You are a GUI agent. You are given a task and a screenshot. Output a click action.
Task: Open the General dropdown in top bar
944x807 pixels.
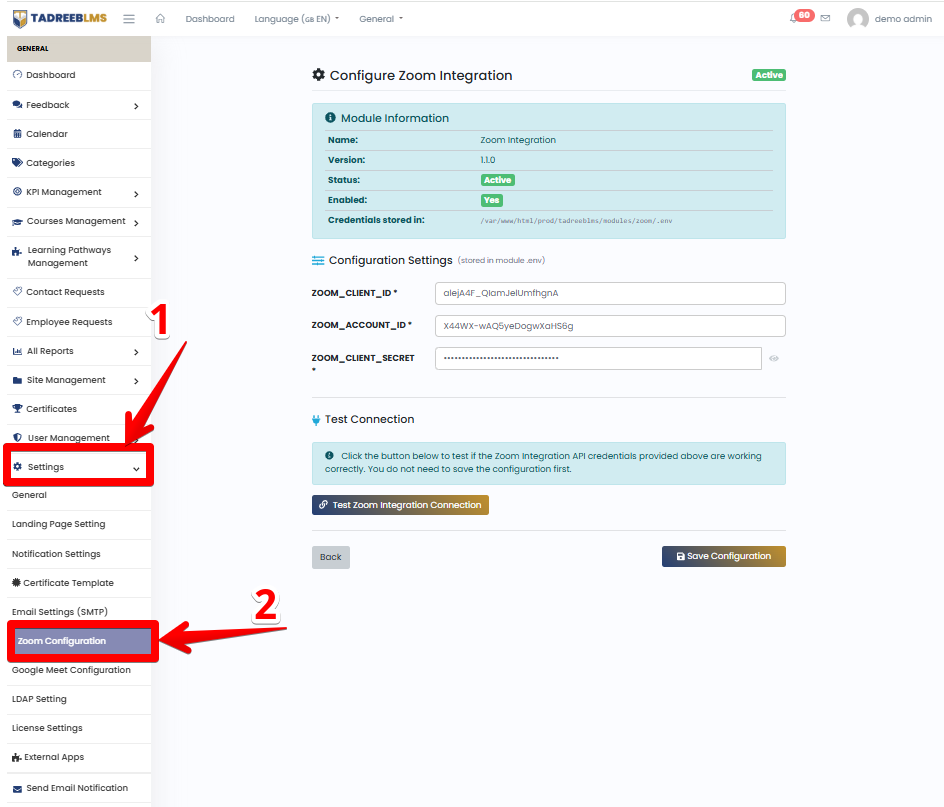pos(381,19)
